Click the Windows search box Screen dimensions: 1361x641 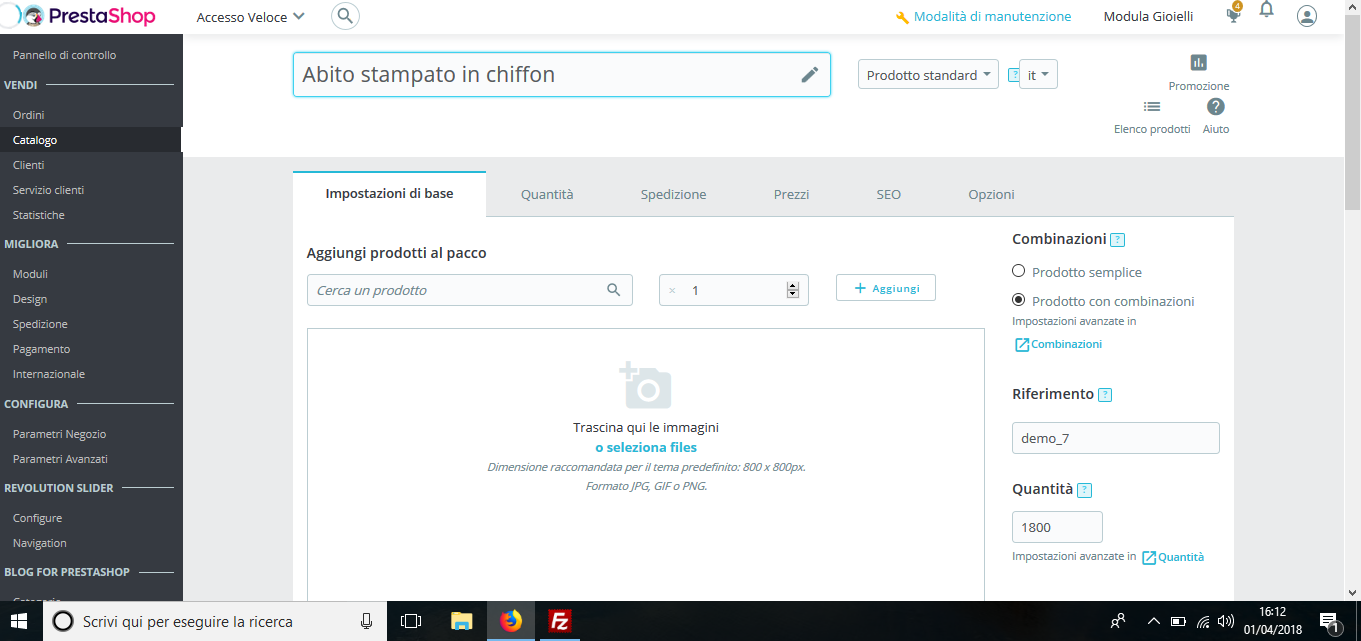tap(214, 621)
